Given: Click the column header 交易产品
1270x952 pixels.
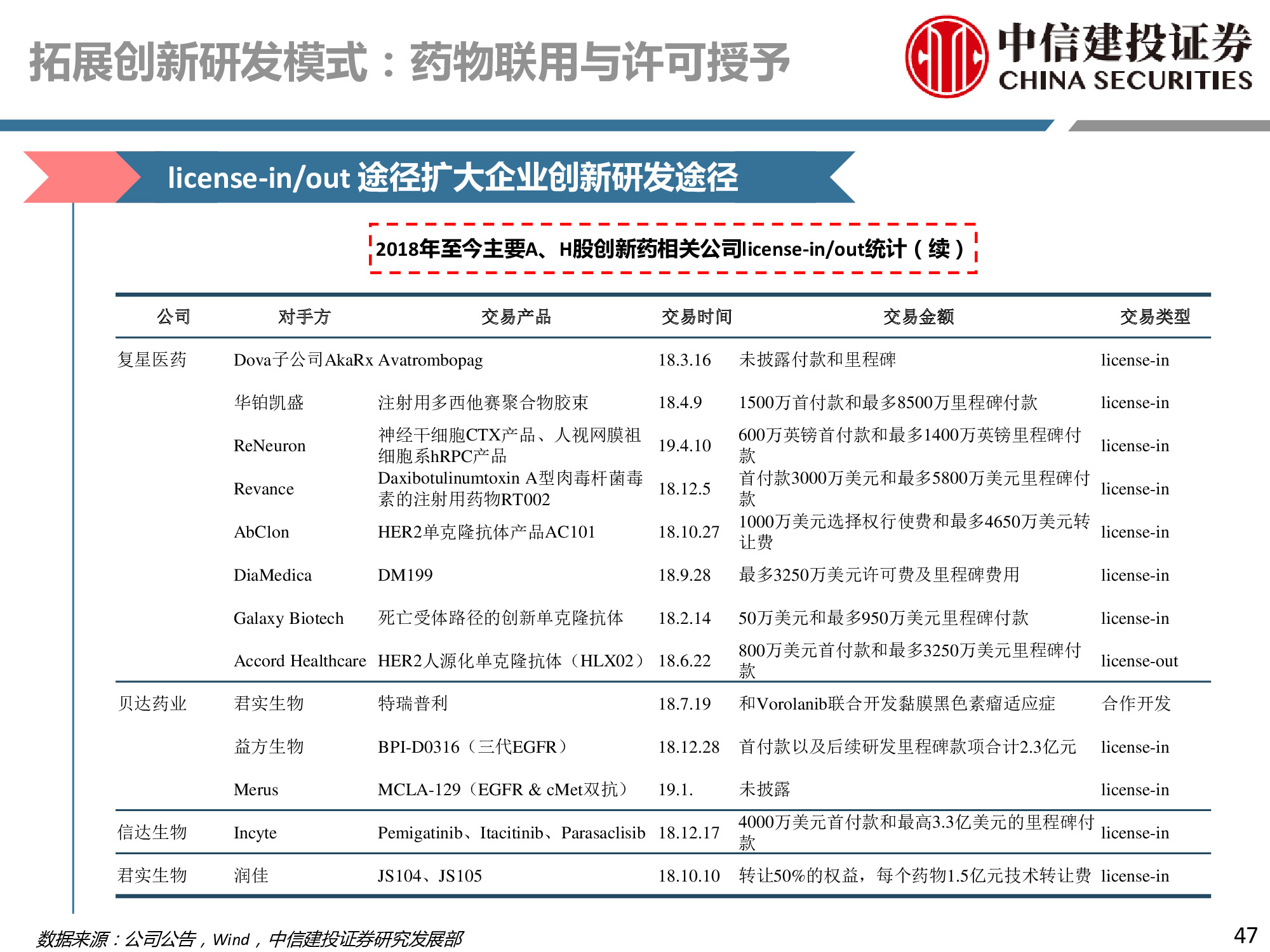Looking at the screenshot, I should pos(516,316).
